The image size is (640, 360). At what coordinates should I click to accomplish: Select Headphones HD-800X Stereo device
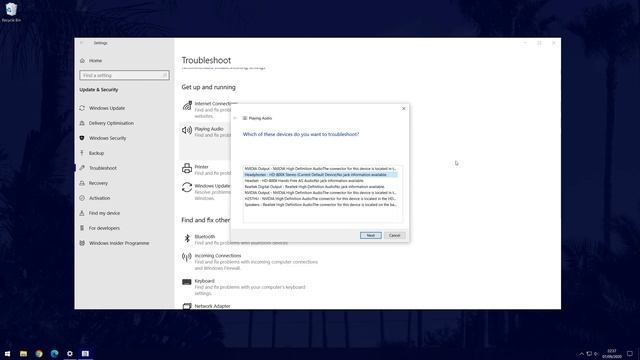[x=320, y=175]
